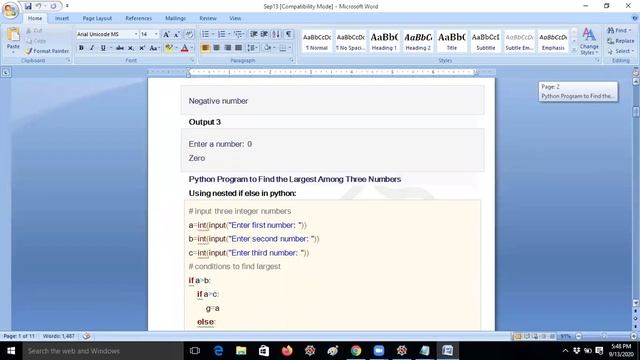
Task: Open the View tab
Action: pyautogui.click(x=235, y=18)
